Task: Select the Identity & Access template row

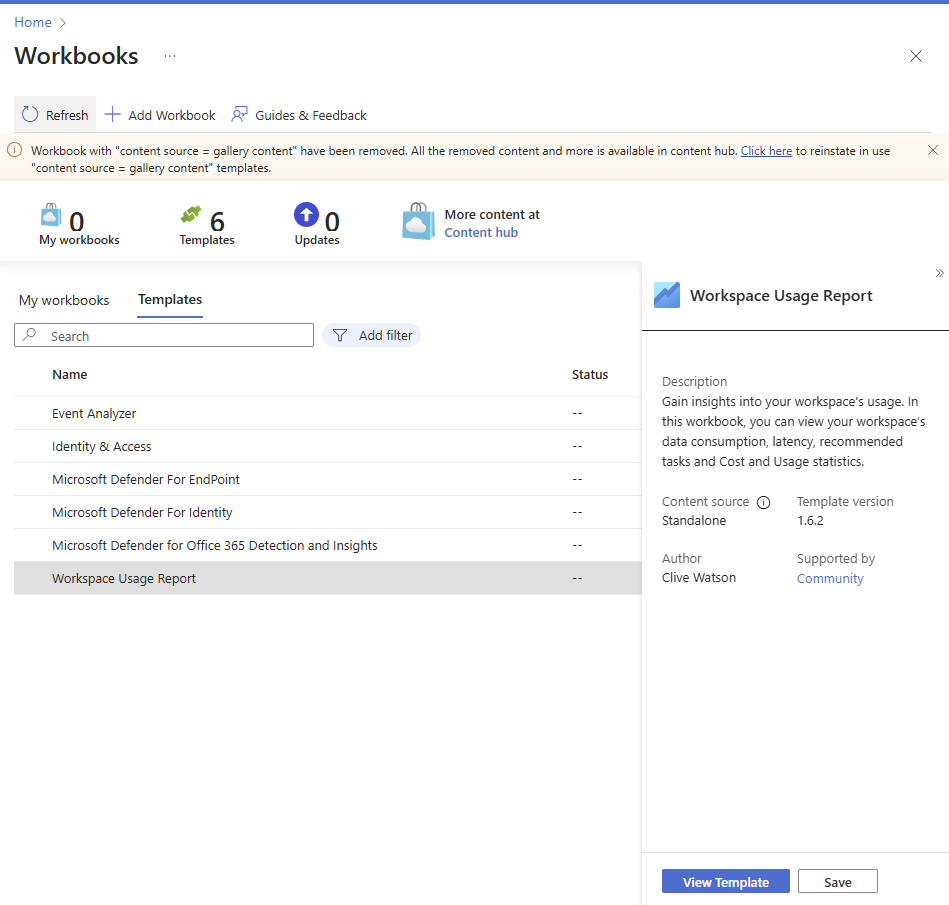Action: [x=327, y=447]
